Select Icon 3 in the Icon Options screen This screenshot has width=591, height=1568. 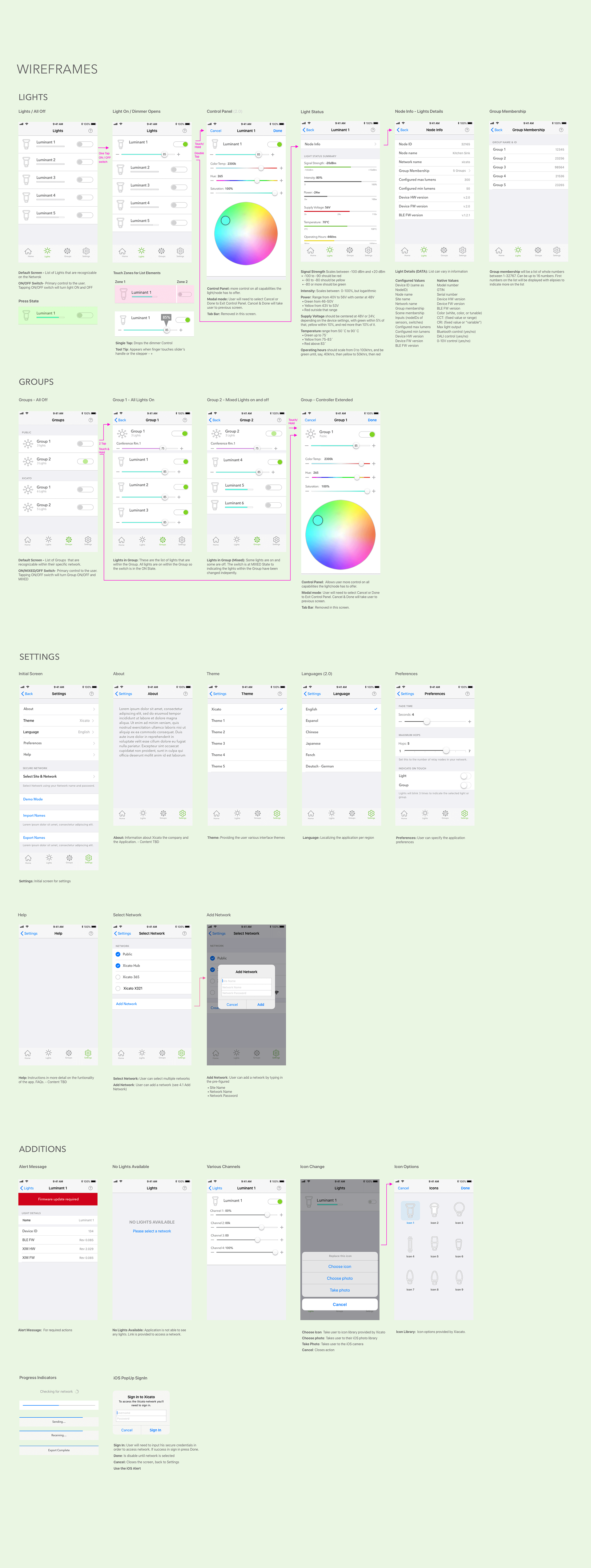point(459,1209)
